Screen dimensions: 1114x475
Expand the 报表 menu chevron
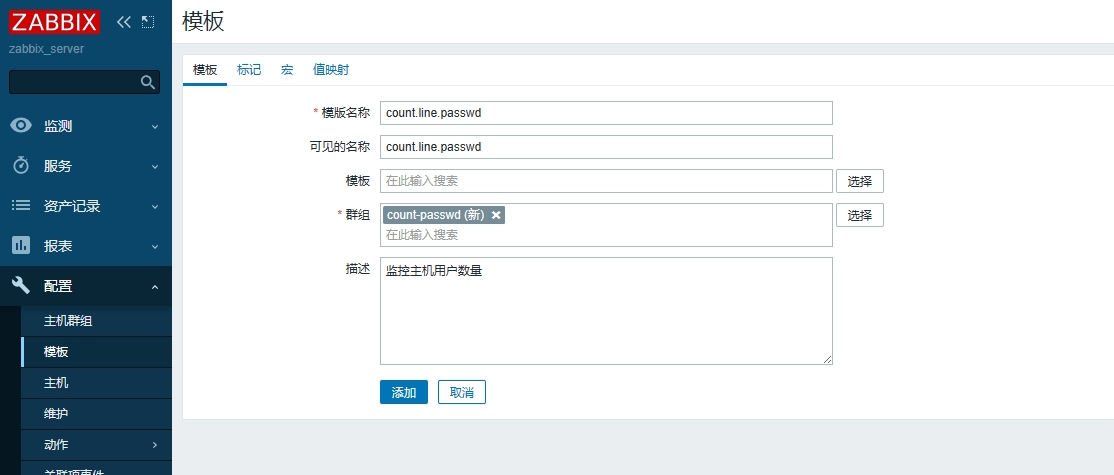coord(155,247)
